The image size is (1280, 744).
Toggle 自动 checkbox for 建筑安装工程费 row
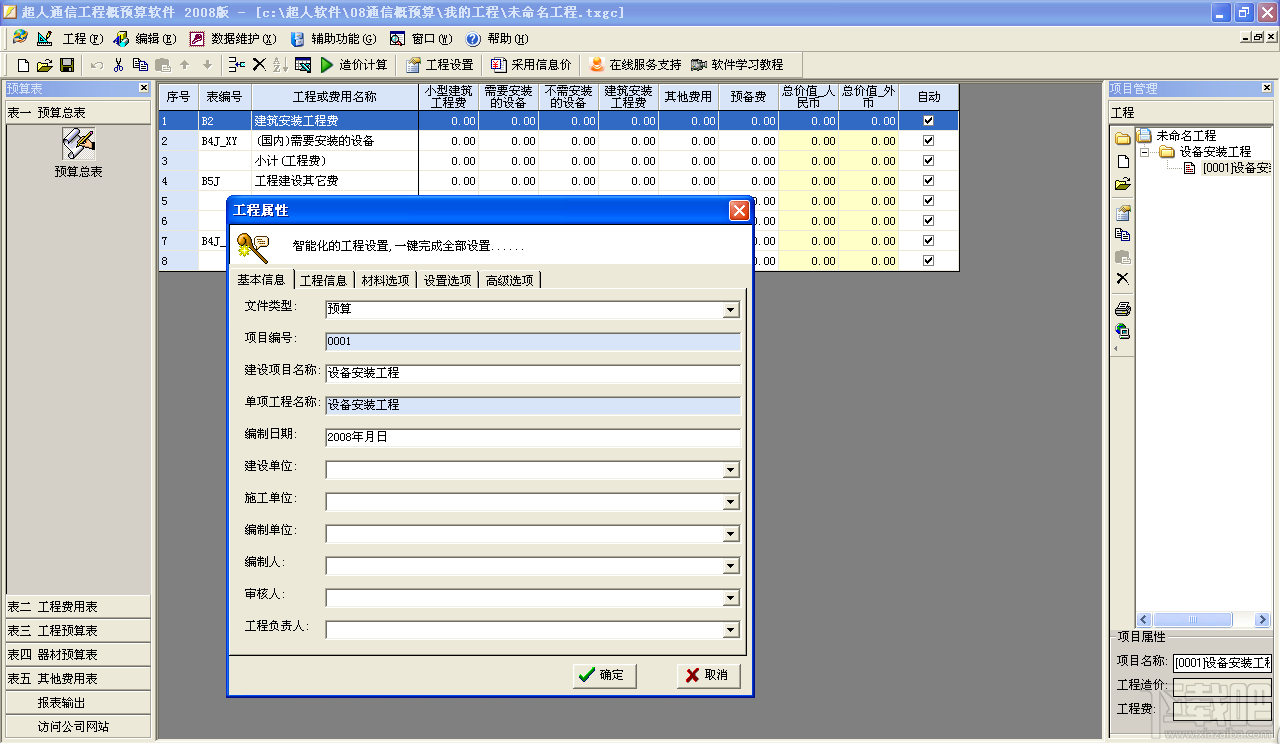coord(928,121)
